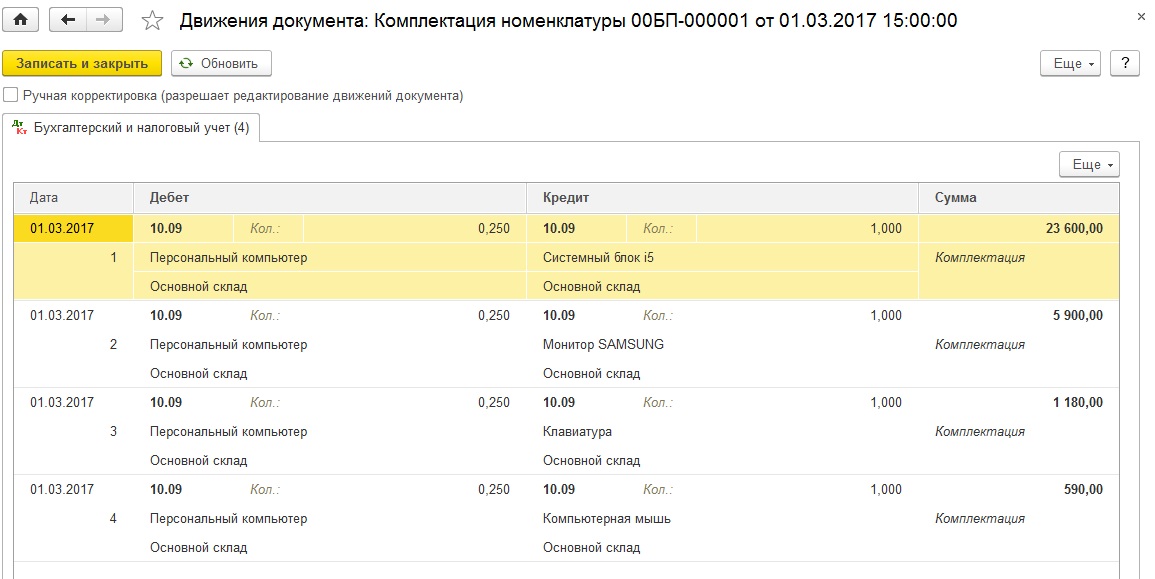Viewport: 1155px width, 579px height.
Task: Close the document movements form
Action: tap(1141, 16)
